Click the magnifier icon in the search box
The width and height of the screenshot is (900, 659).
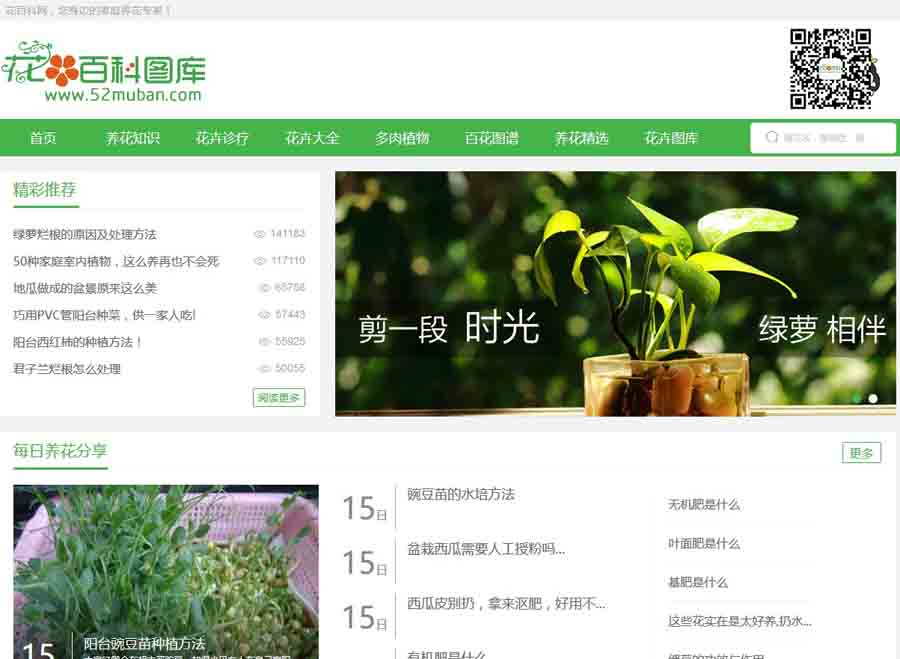point(772,137)
